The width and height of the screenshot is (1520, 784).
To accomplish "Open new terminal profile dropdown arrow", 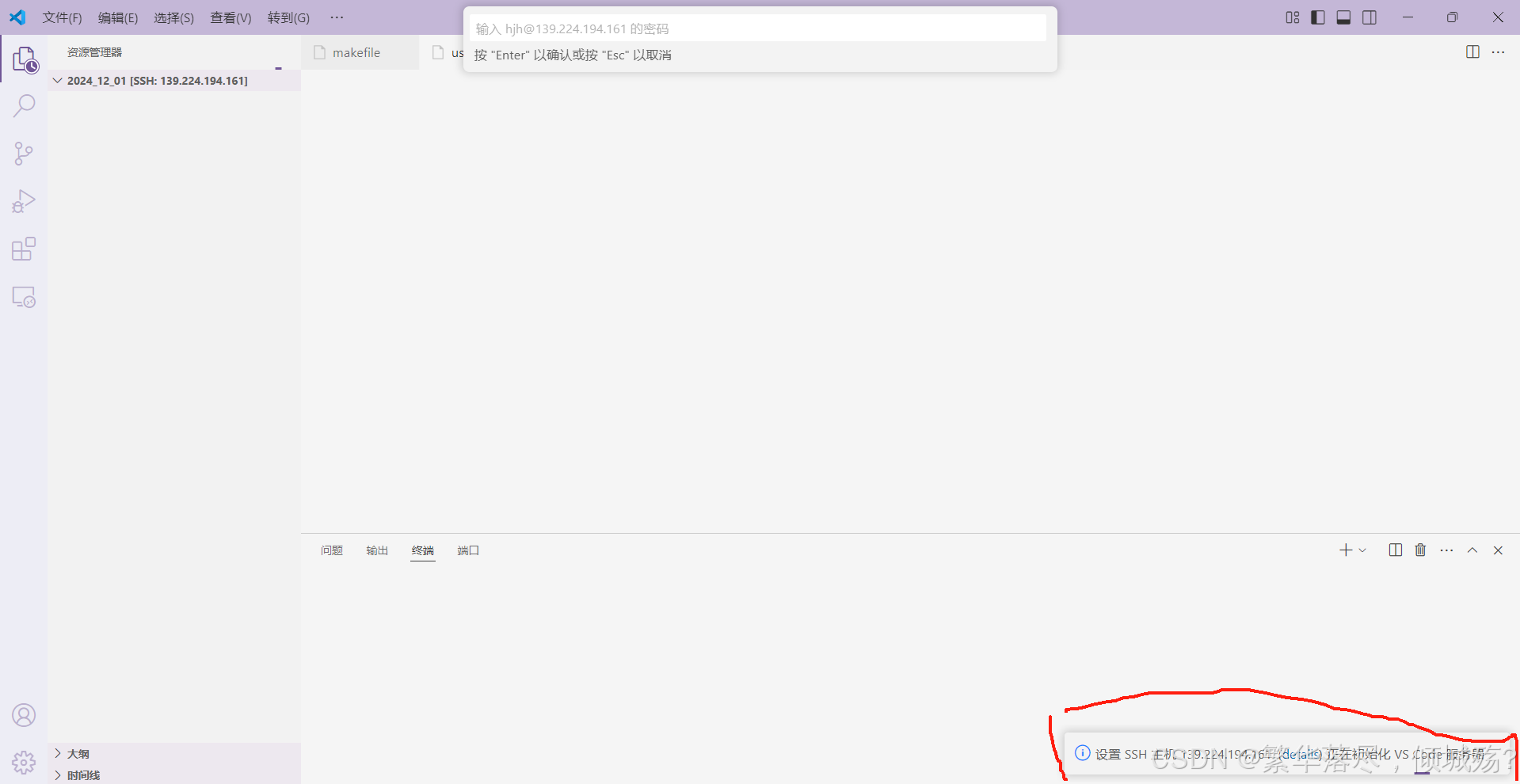I will click(x=1362, y=550).
